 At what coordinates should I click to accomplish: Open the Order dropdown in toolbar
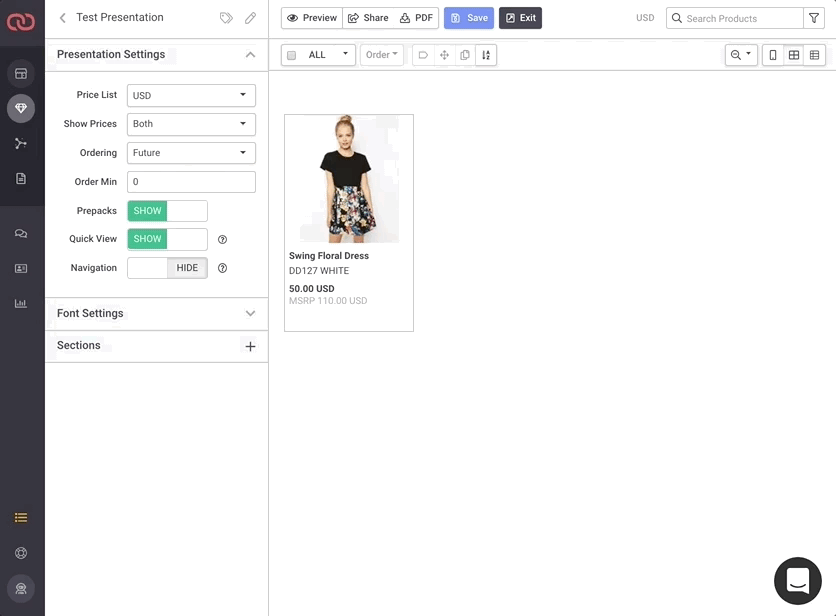tap(382, 55)
